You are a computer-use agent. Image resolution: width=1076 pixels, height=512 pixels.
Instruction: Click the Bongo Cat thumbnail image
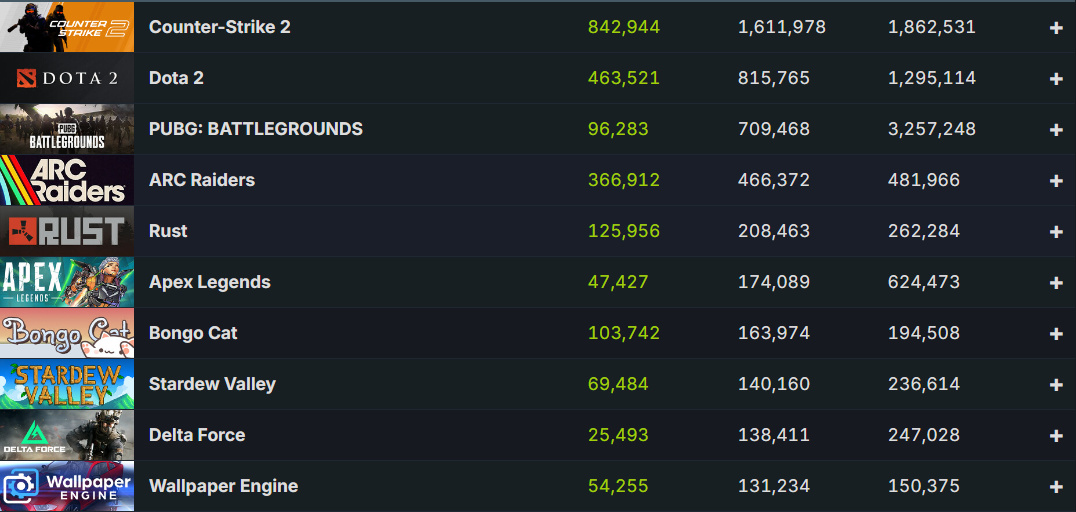pos(66,333)
